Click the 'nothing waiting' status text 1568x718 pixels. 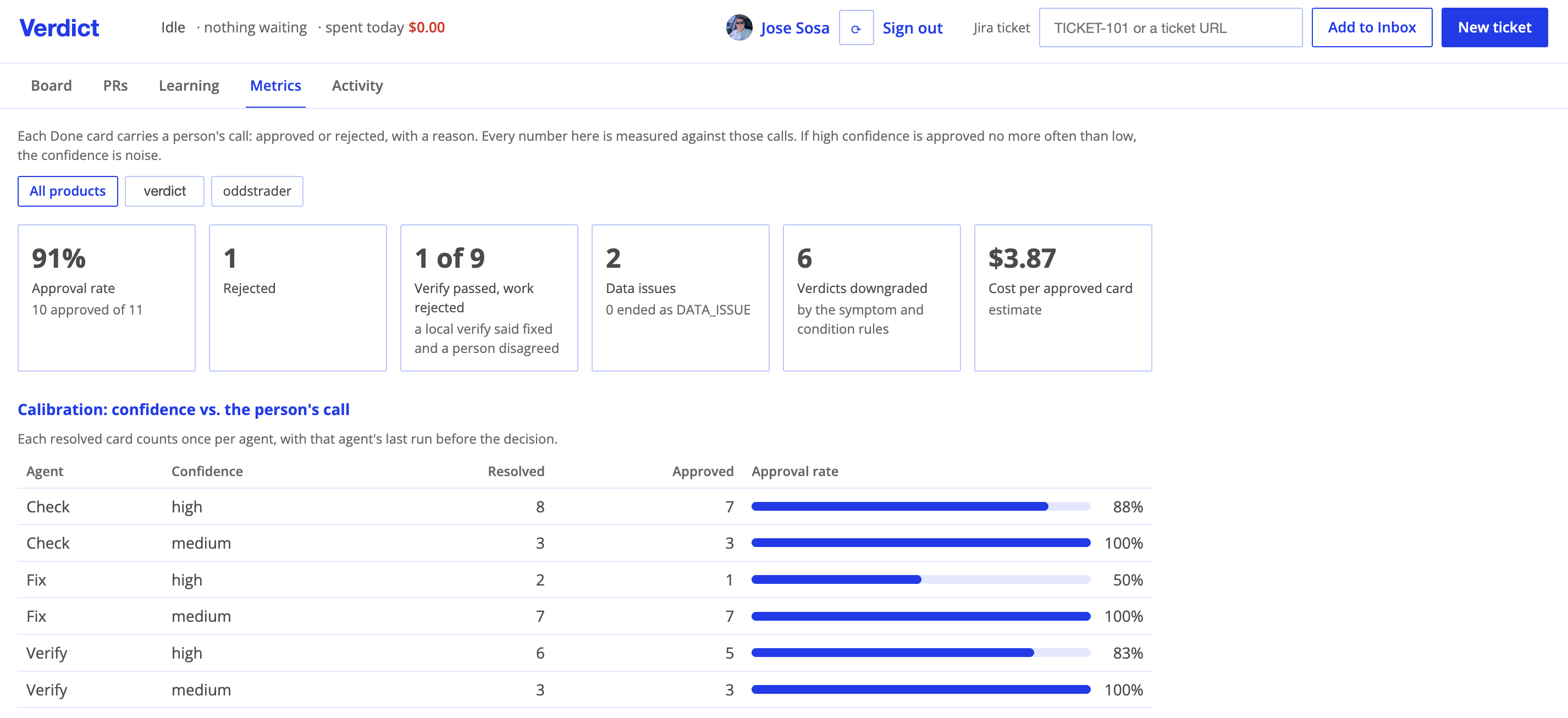[x=255, y=27]
